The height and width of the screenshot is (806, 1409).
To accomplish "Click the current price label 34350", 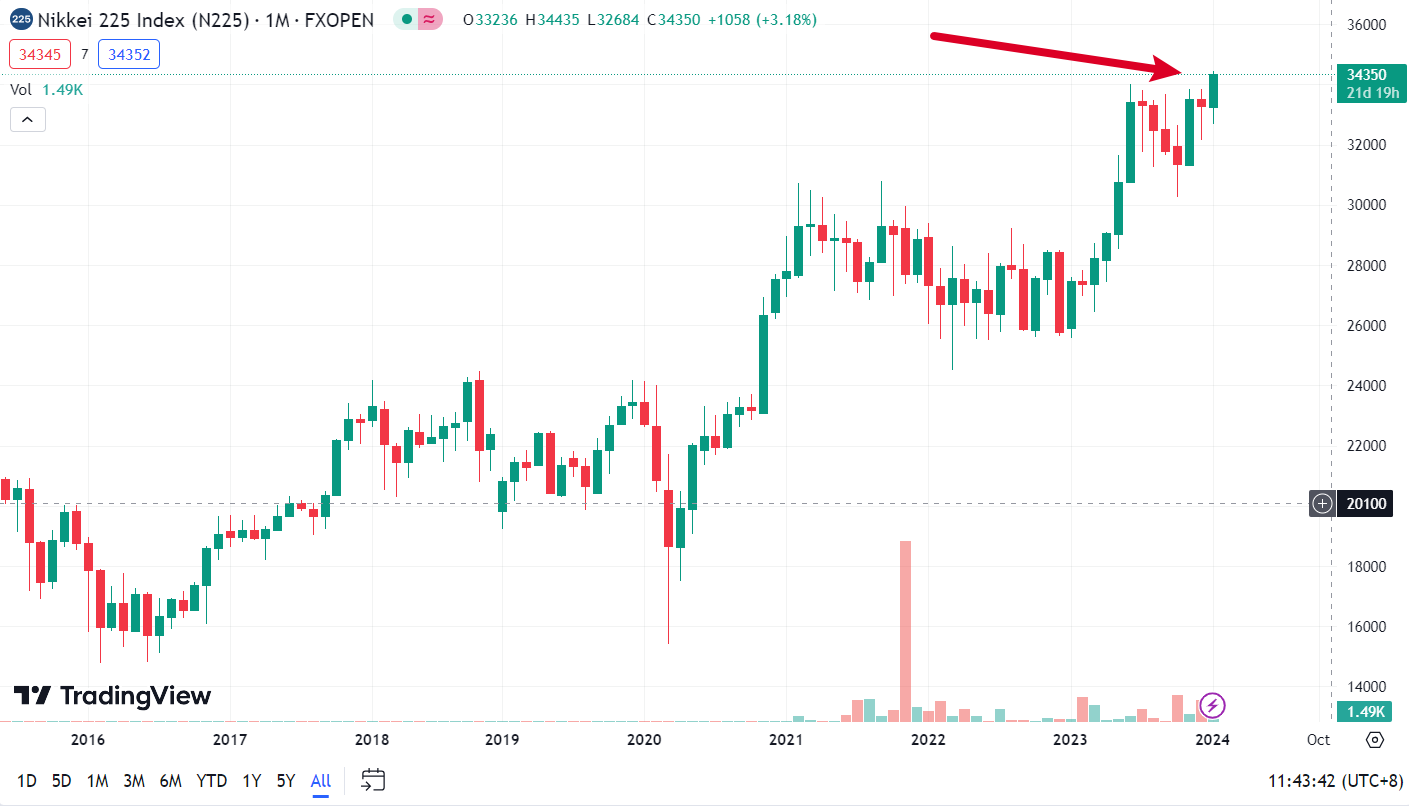I will pyautogui.click(x=1367, y=75).
